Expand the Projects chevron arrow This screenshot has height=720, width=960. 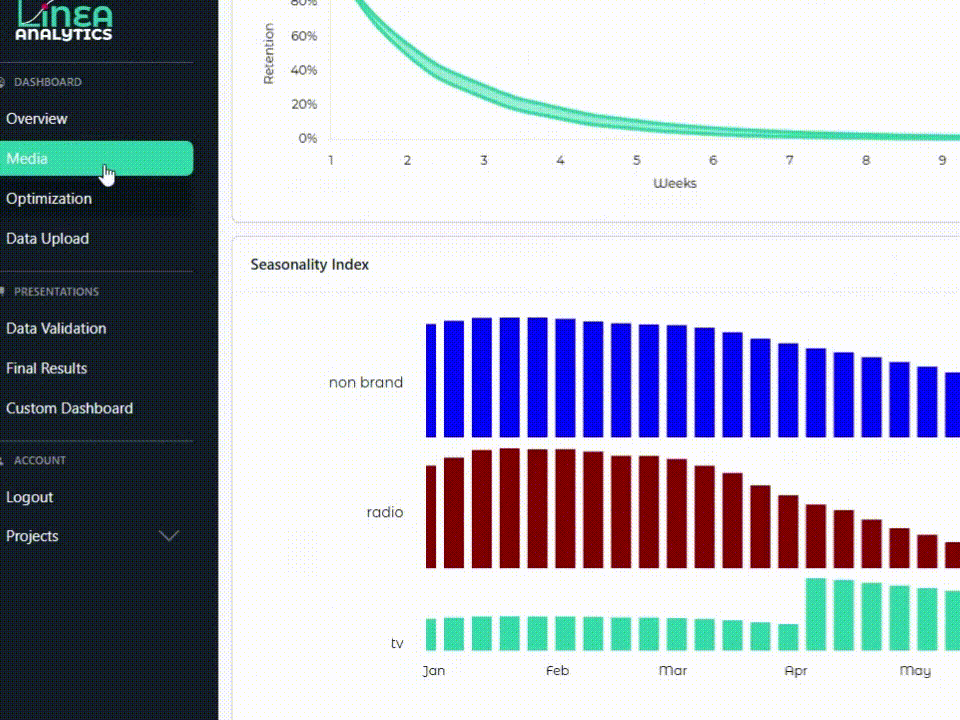[169, 536]
